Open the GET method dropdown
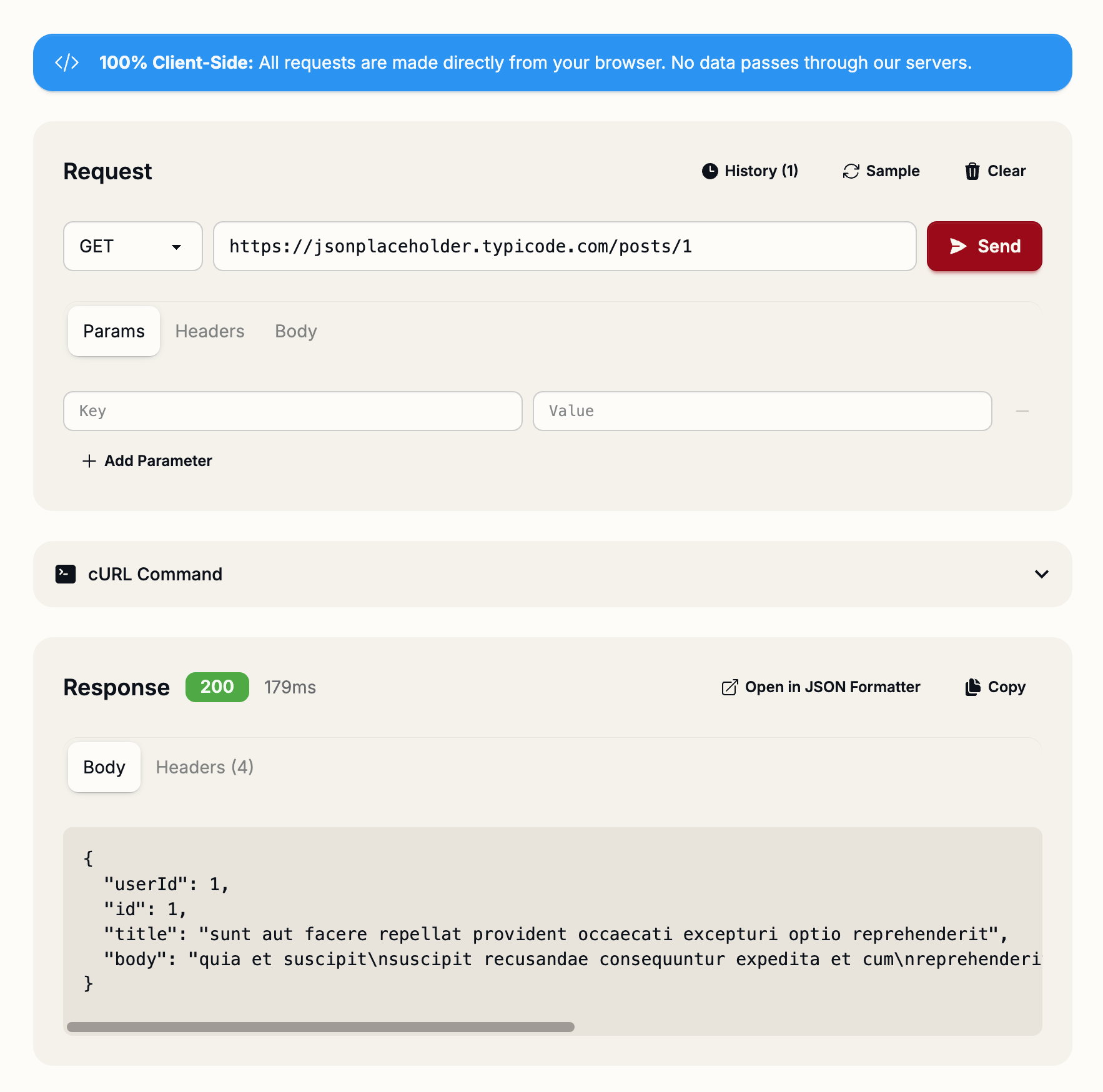 click(x=132, y=246)
